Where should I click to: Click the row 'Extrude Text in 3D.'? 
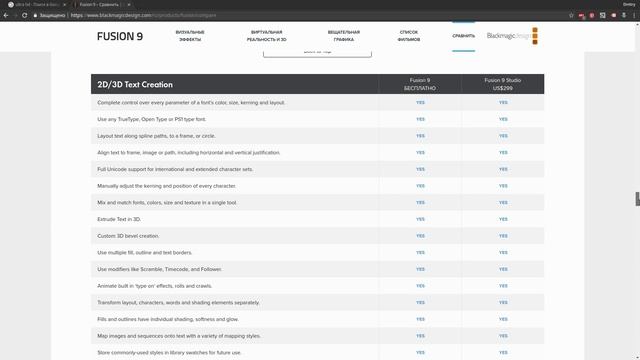(317, 219)
